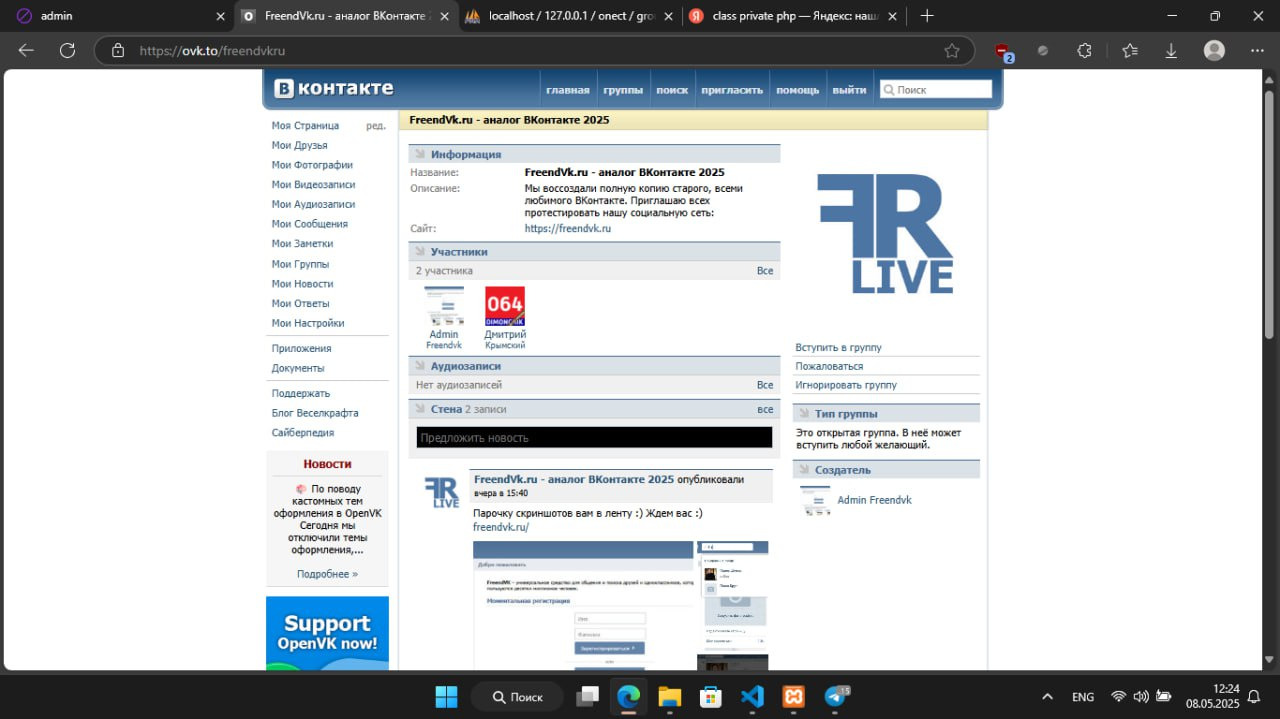The width and height of the screenshot is (1280, 719).
Task: Click Вступить в группу
Action: (838, 347)
